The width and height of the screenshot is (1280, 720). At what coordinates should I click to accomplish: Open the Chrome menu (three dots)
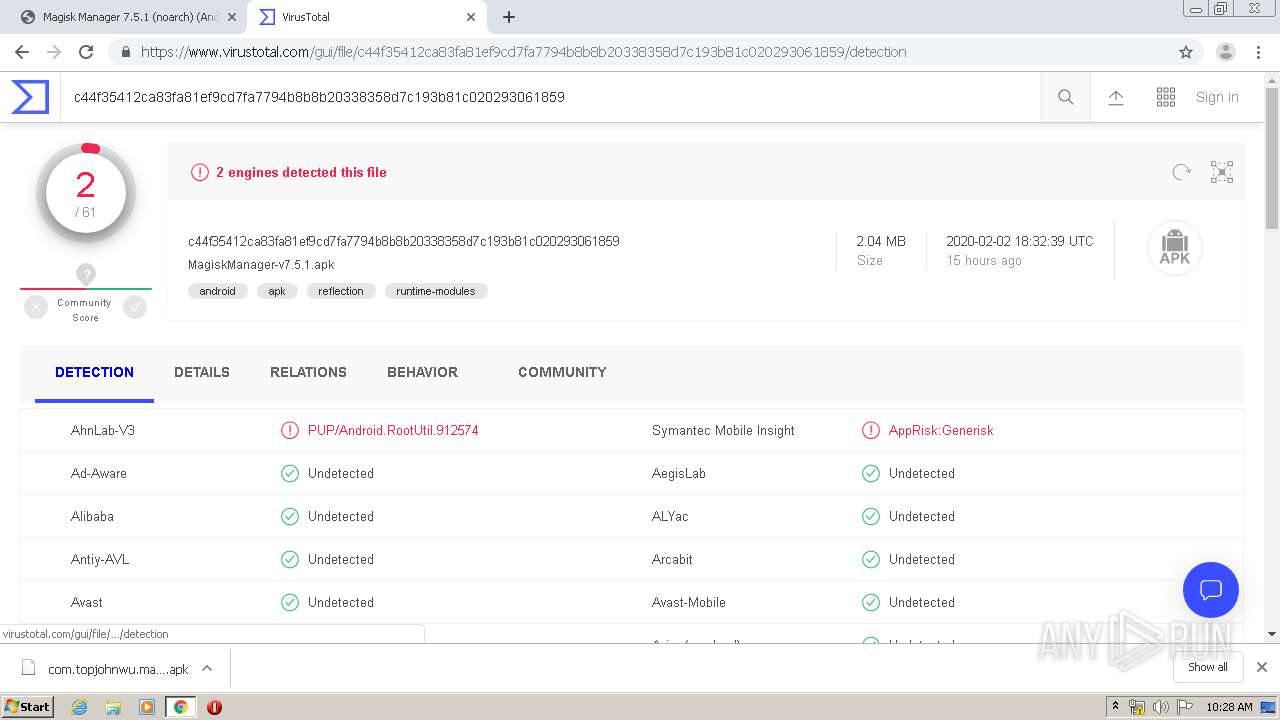1258,52
